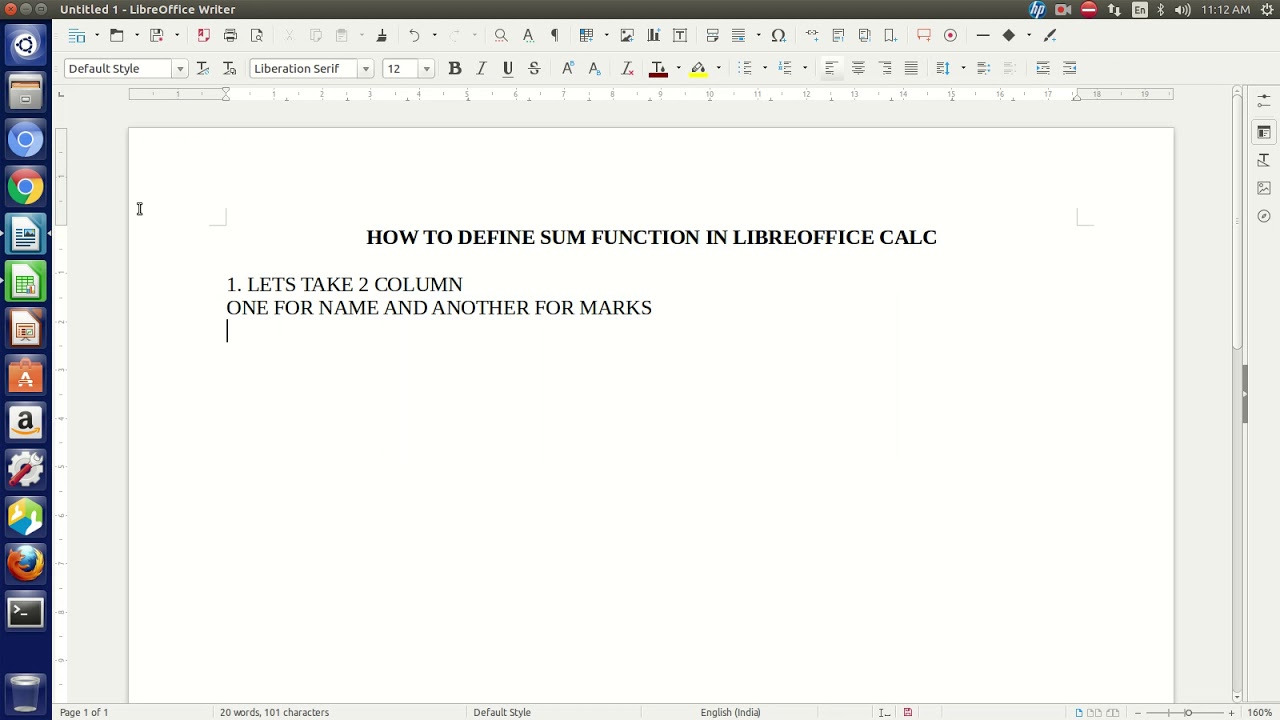Zoom in with the plus button
1280x720 pixels.
1231,712
